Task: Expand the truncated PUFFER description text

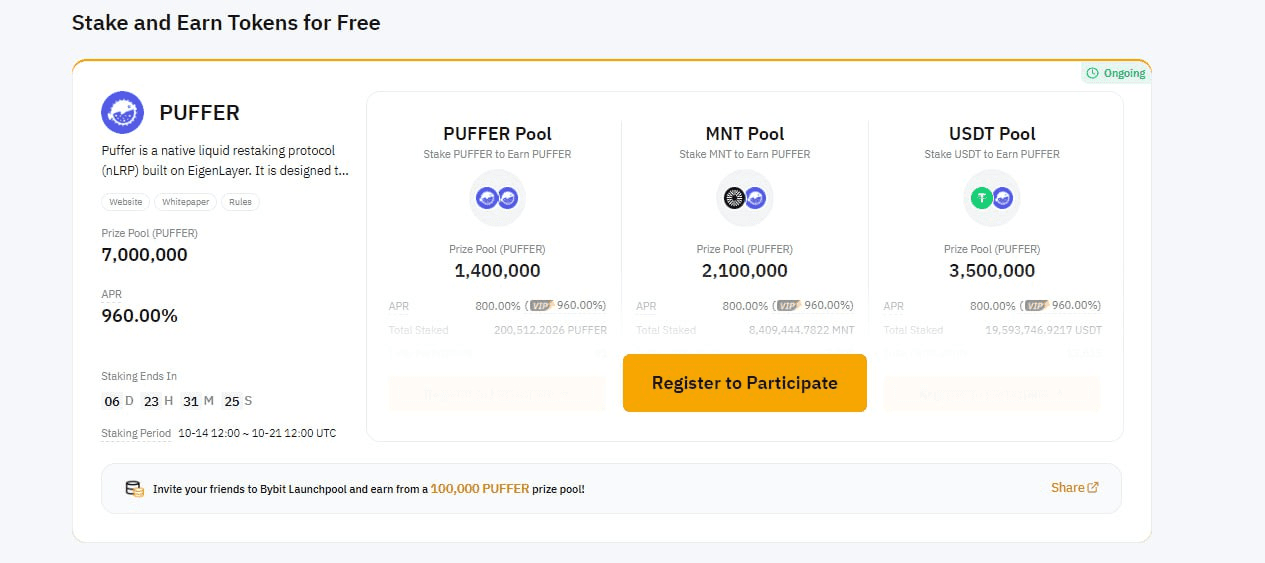Action: 226,160
